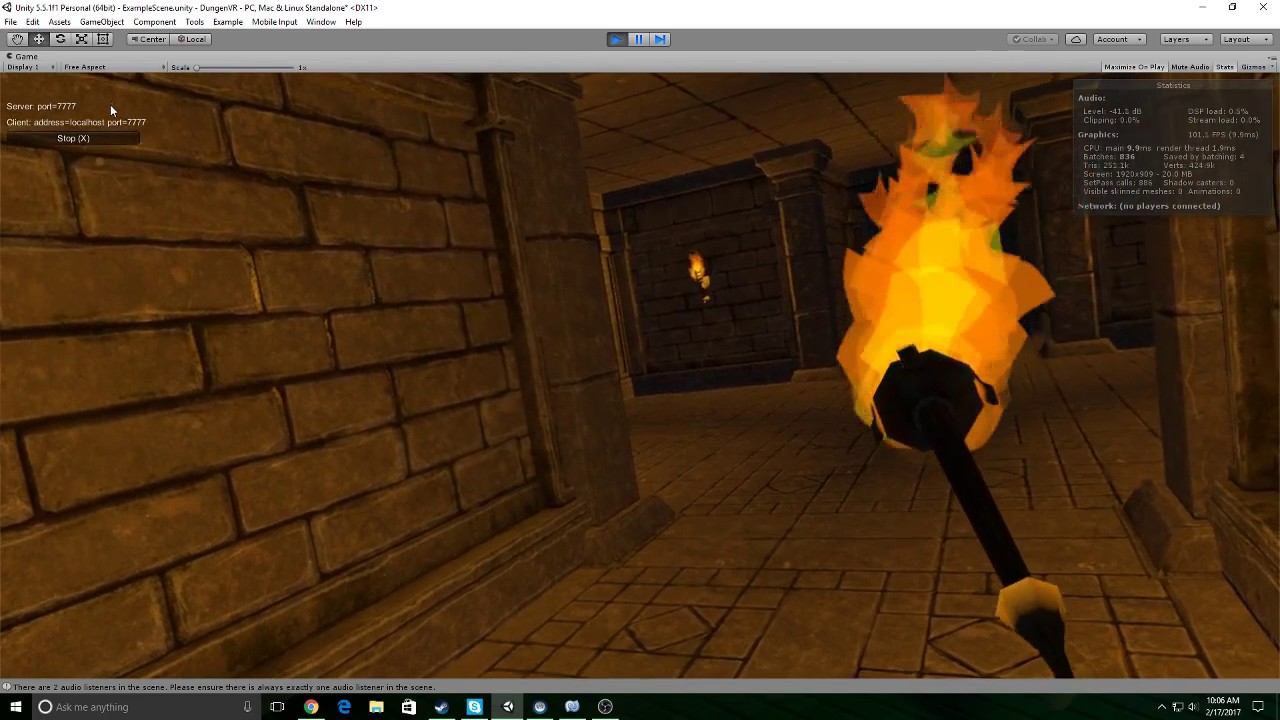Open the GameObject menu
The width and height of the screenshot is (1280, 720).
tap(102, 22)
